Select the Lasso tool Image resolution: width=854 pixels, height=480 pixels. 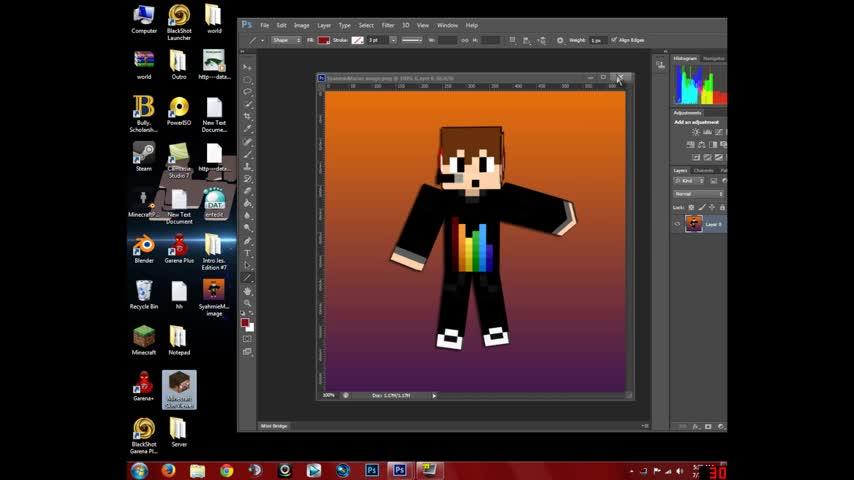coord(247,92)
